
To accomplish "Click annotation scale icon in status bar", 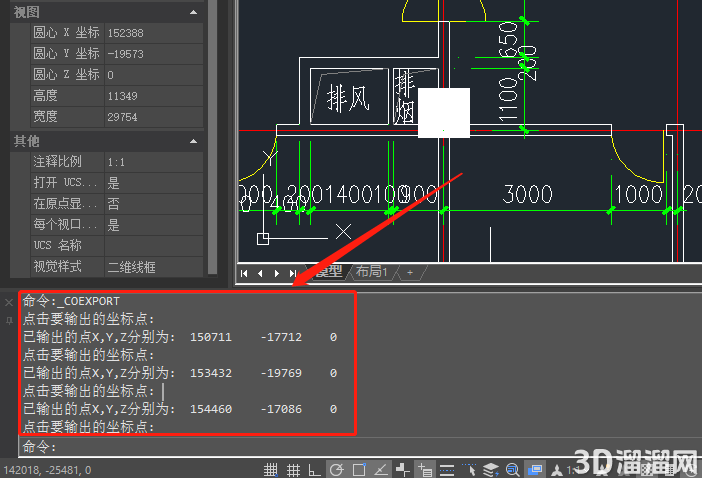I will click(557, 470).
